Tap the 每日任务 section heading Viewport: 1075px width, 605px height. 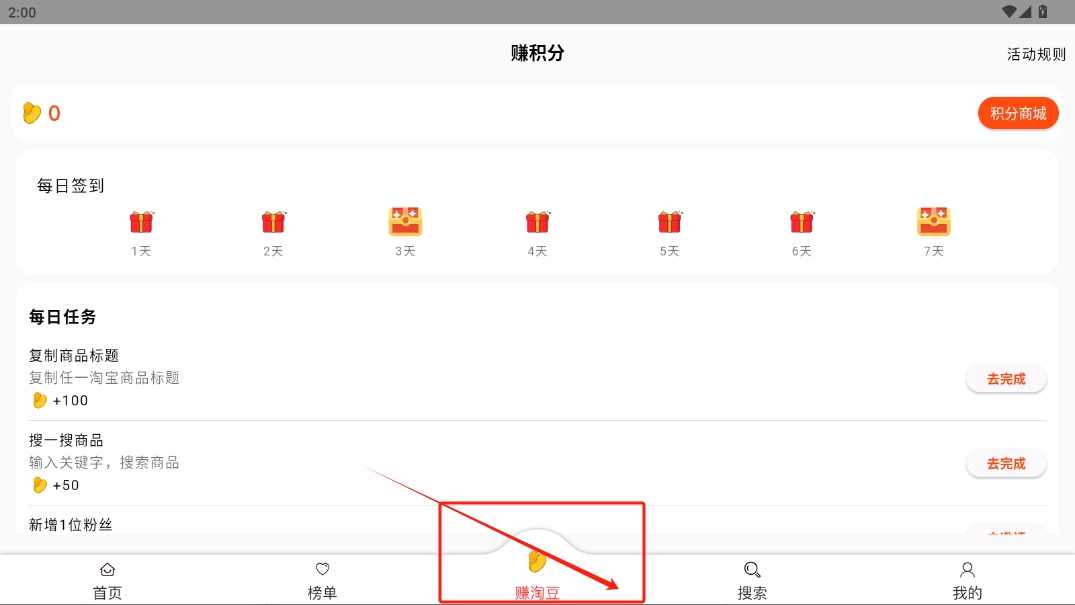[62, 317]
